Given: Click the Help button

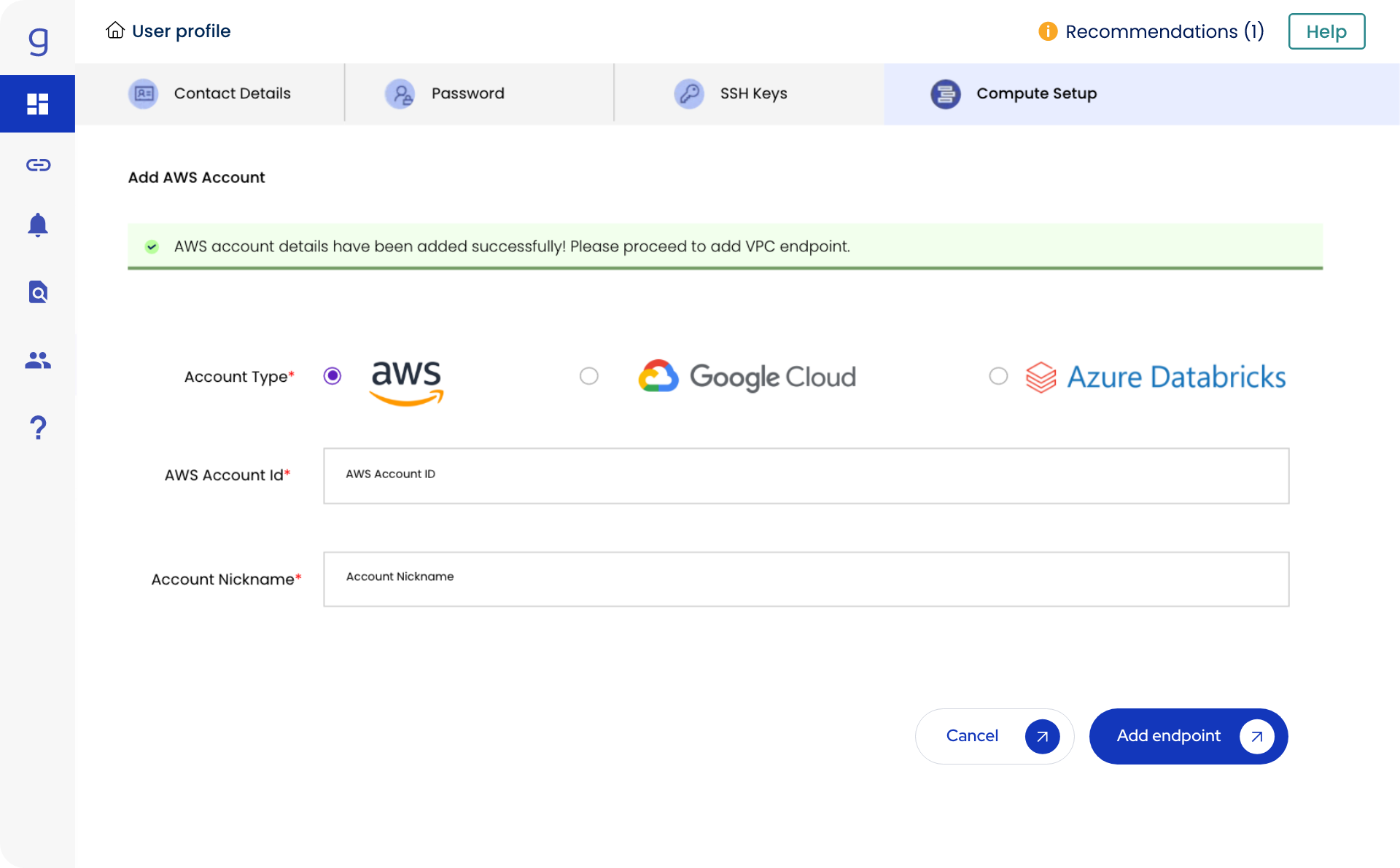Looking at the screenshot, I should click(1326, 31).
